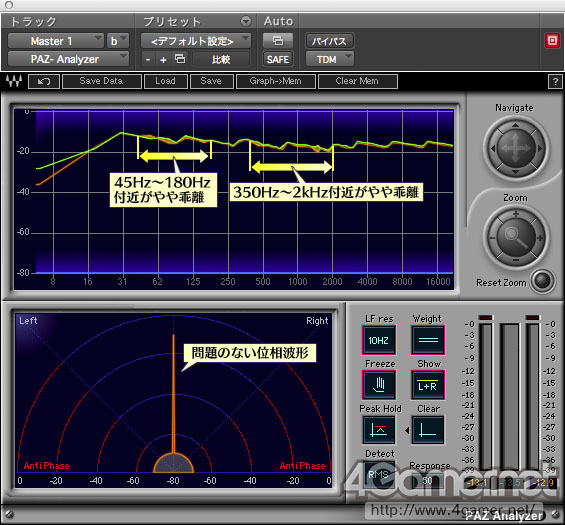Viewport: 565px width, 525px height.
Task: Navigate down with the Navigate pad arrow
Action: point(516,172)
